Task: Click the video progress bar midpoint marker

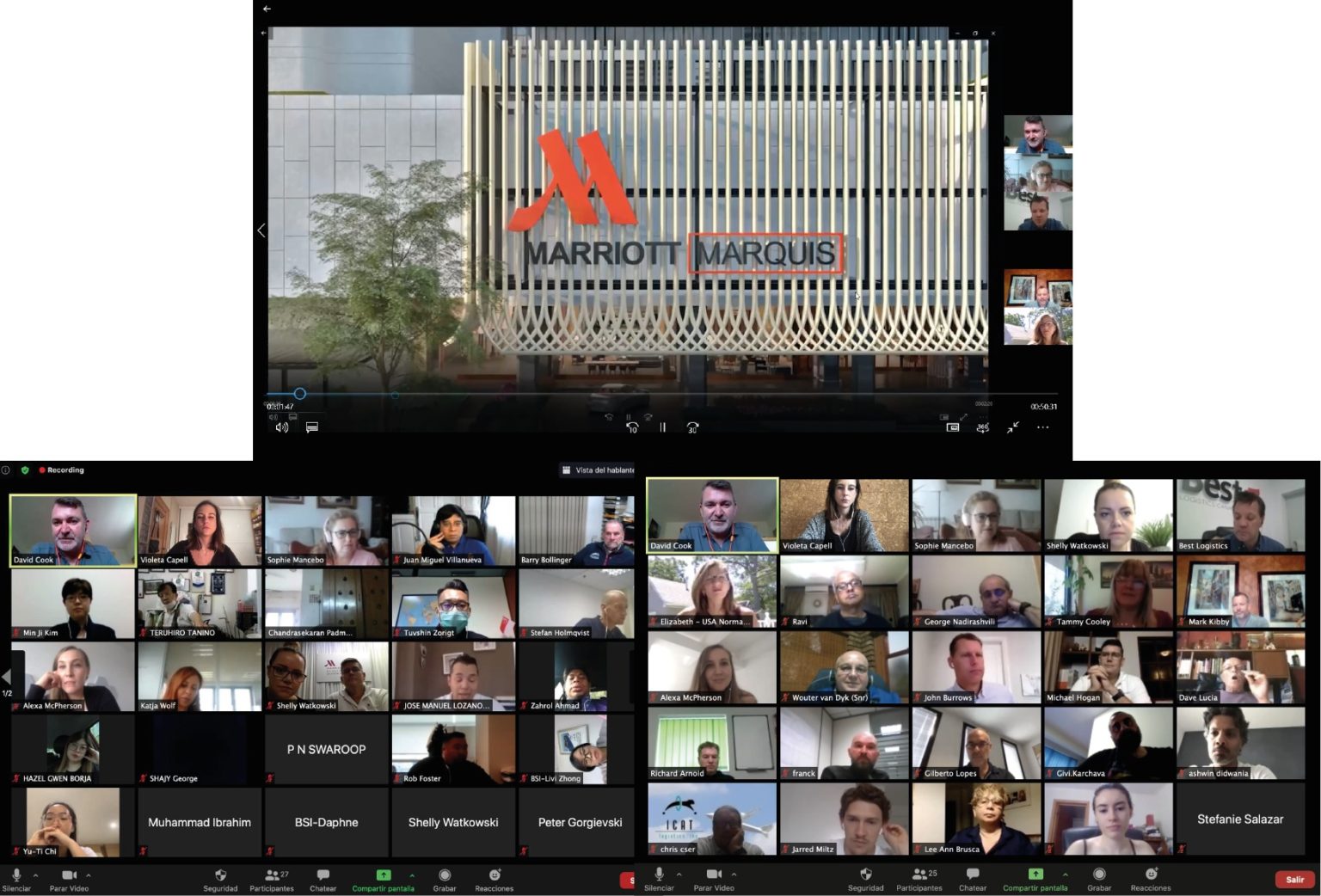Action: [395, 395]
